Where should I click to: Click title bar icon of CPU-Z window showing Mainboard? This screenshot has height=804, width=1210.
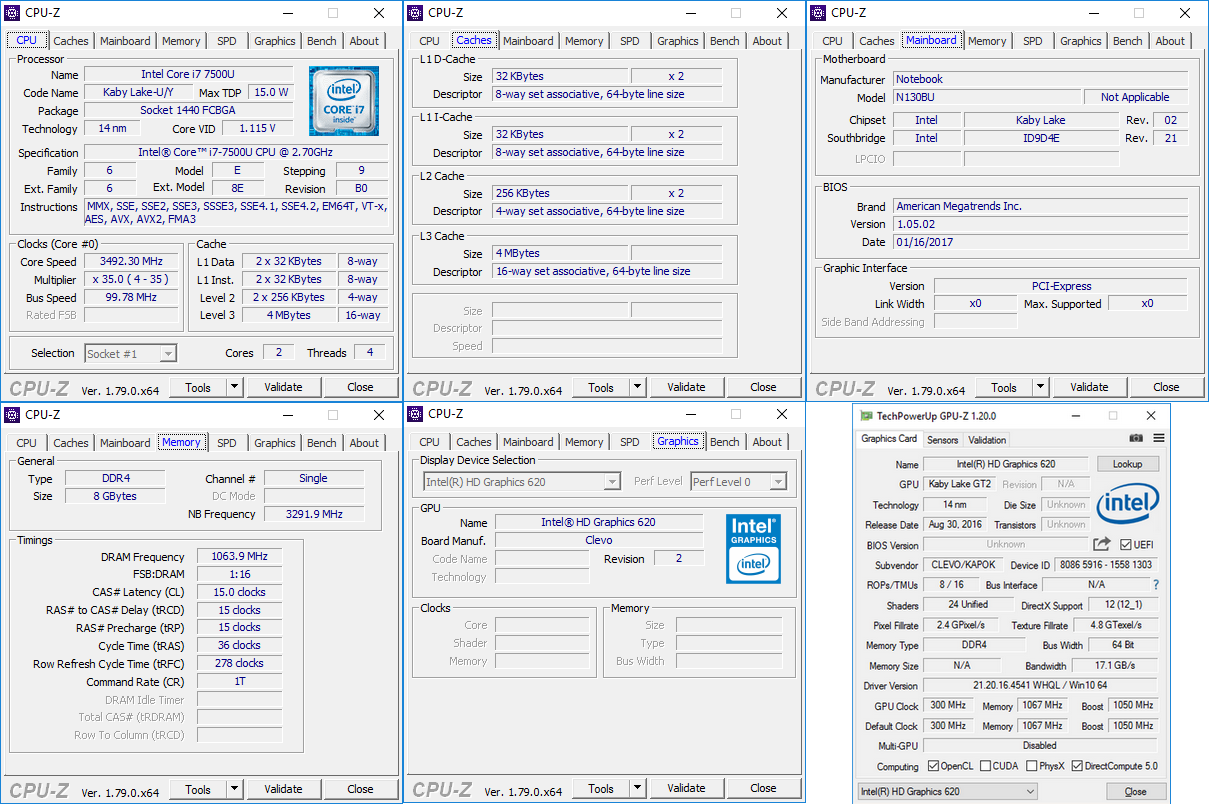click(818, 13)
